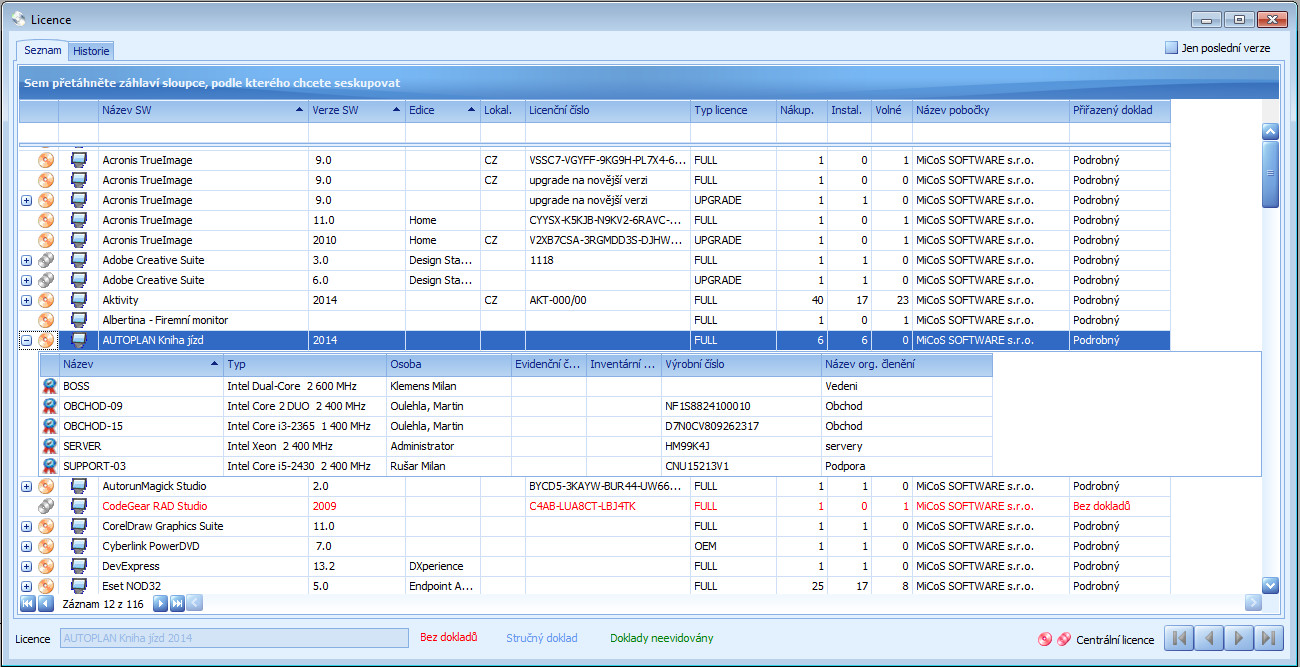1300x667 pixels.
Task: Sort by the Verze SW column header
Action: [356, 110]
